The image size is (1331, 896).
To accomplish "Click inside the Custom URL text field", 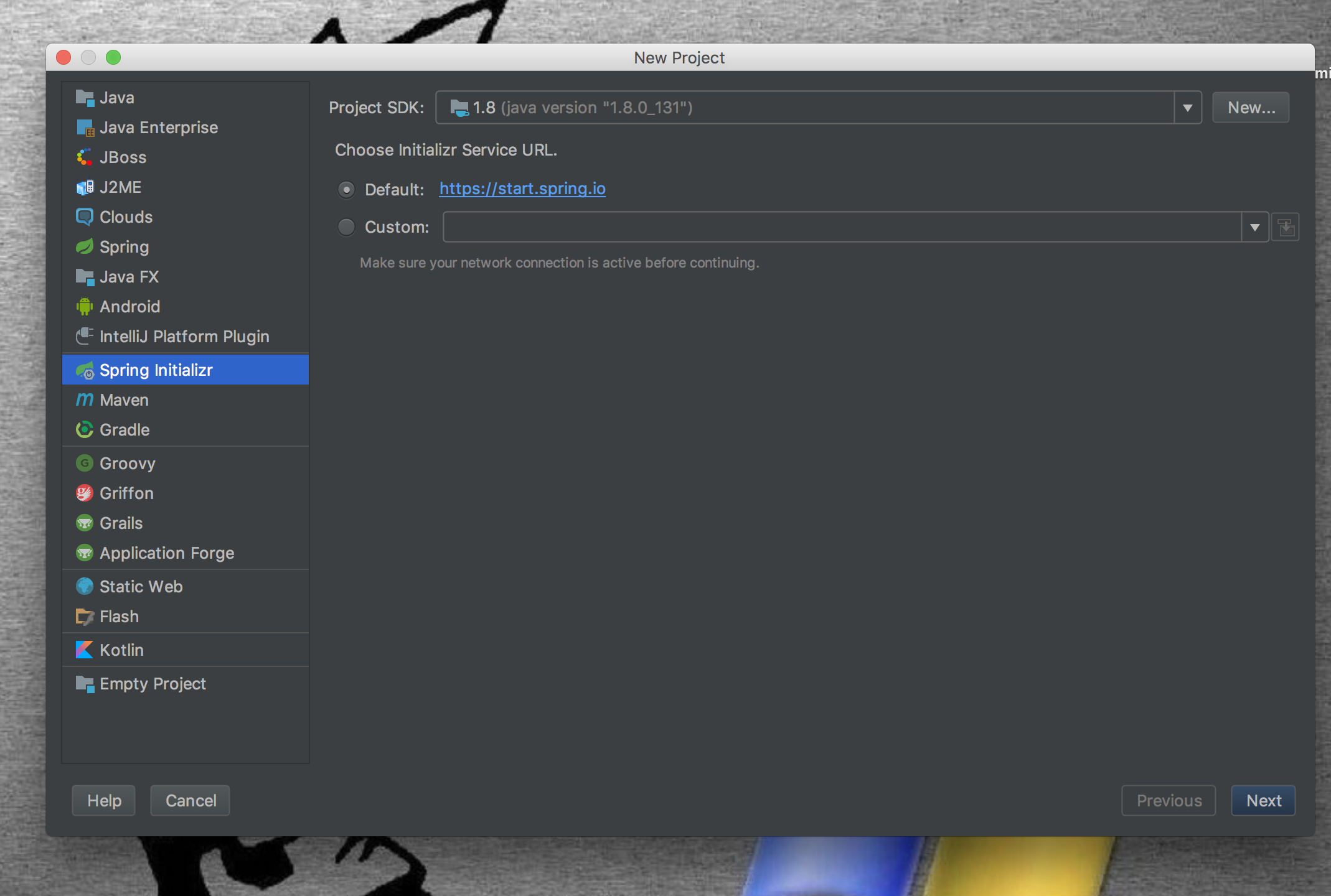I will 840,227.
